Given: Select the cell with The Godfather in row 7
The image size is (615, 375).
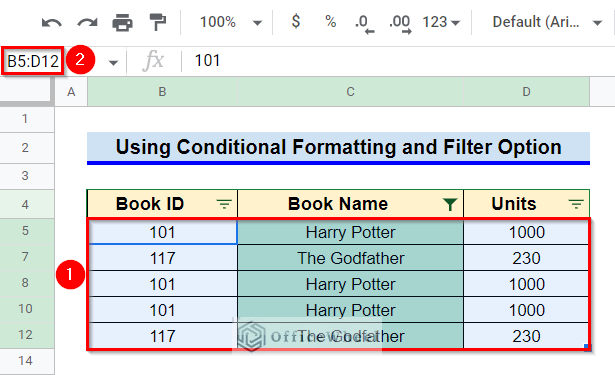Looking at the screenshot, I should 350,258.
